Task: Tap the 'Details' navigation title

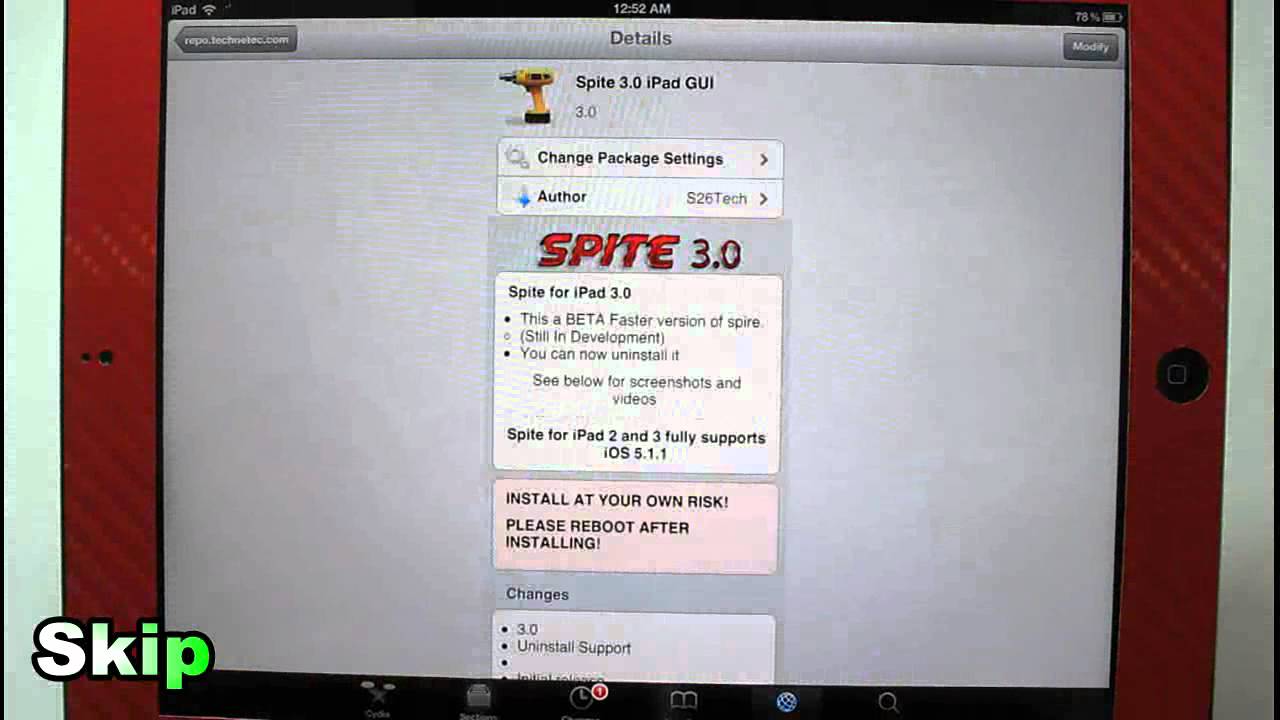Action: click(x=640, y=39)
